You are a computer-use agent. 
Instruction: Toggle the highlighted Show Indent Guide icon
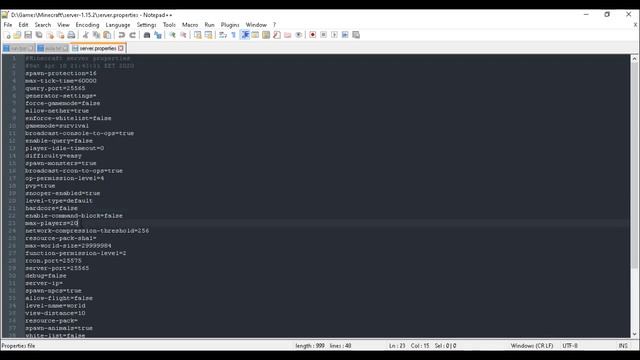tap(245, 35)
